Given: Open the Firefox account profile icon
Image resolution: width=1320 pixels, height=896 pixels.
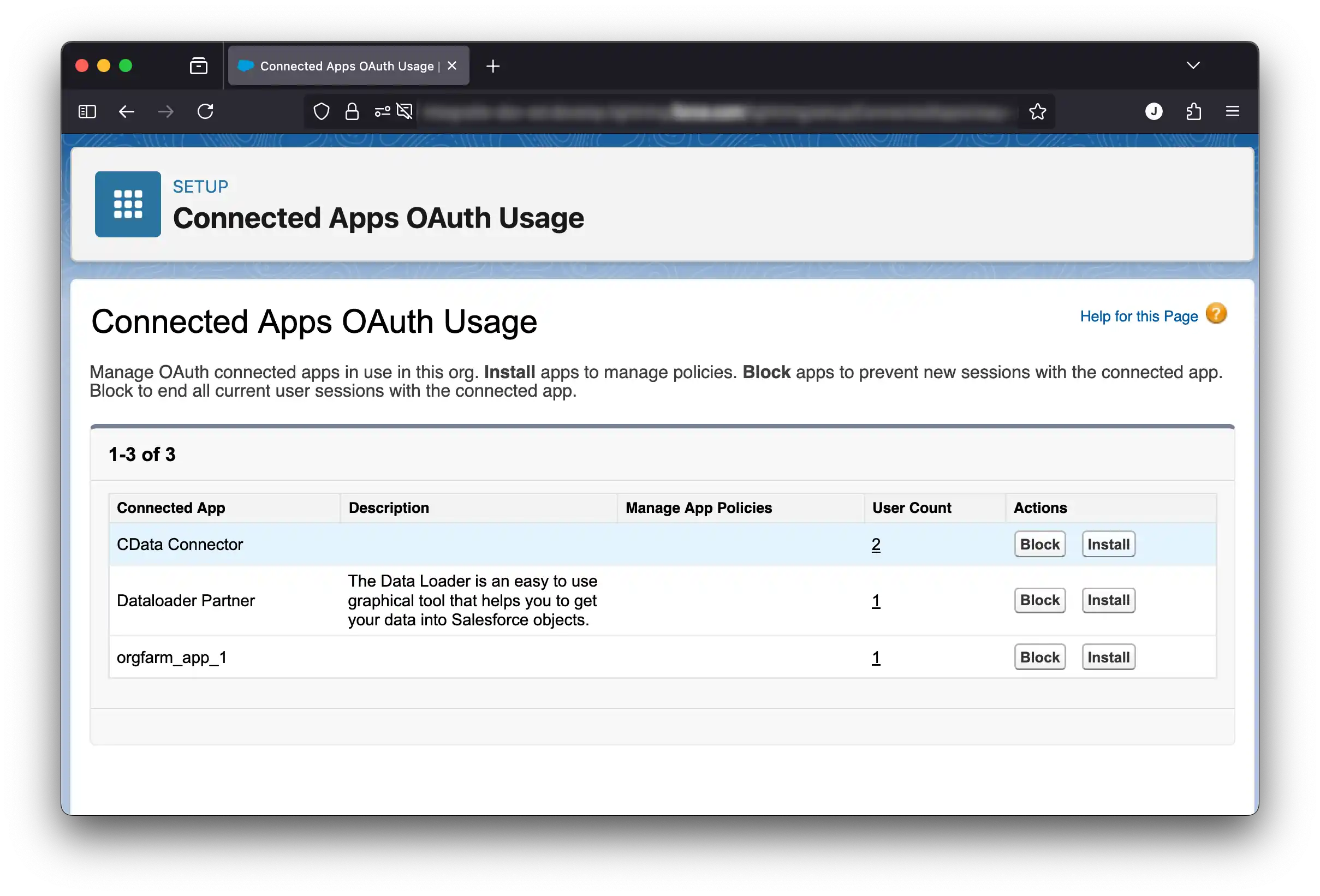Looking at the screenshot, I should click(1153, 111).
